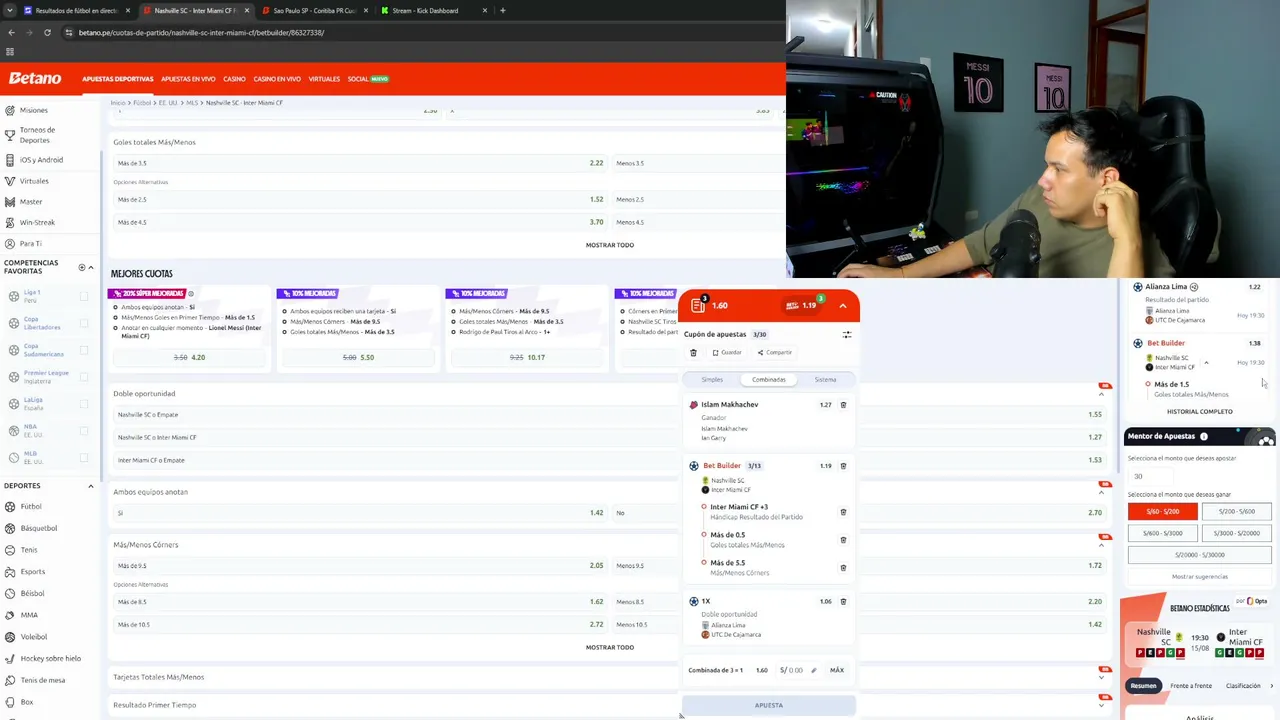This screenshot has height=720, width=1280.
Task: Switch to the Simples bet tab
Action: tap(712, 380)
